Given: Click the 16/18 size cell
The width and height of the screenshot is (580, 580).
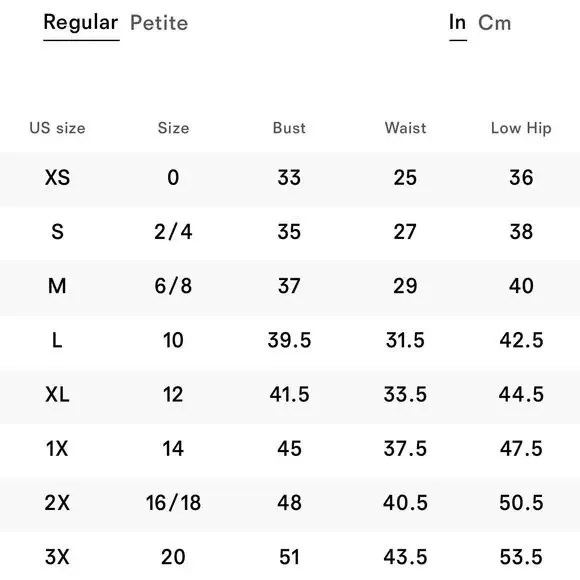Looking at the screenshot, I should click(173, 503).
